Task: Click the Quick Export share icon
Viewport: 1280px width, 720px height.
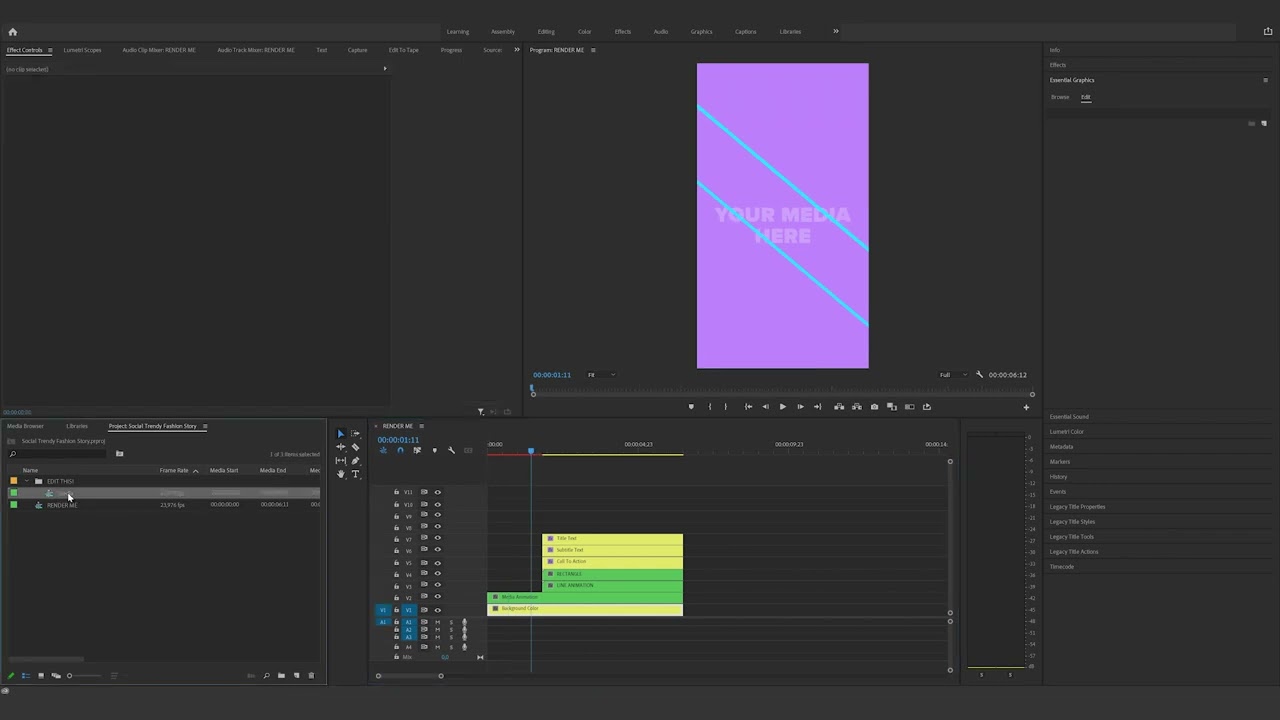Action: [x=1268, y=31]
